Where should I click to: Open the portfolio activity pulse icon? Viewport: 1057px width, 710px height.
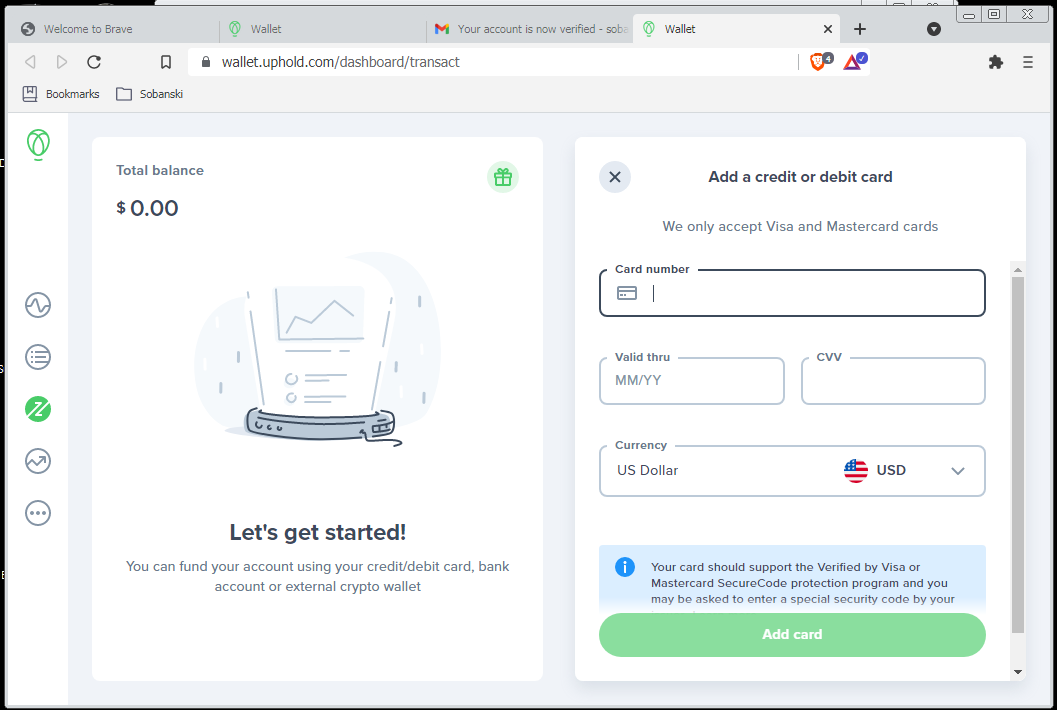[38, 305]
